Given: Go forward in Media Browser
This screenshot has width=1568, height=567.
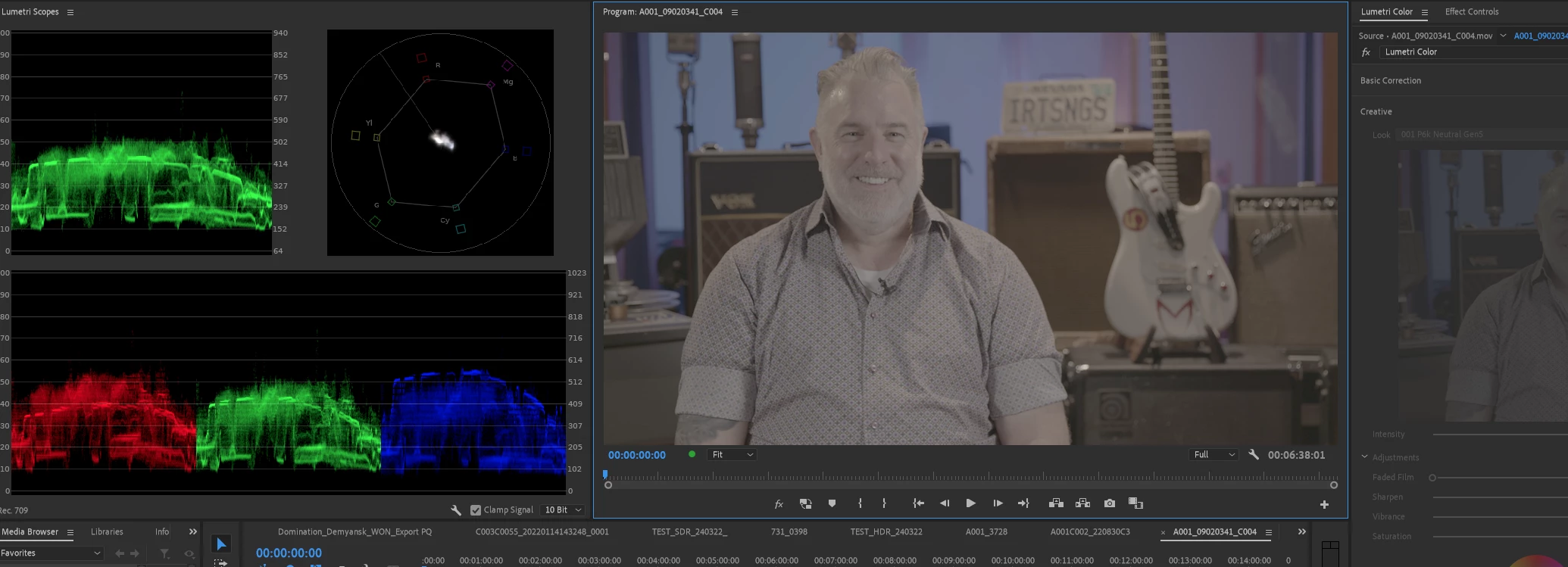Looking at the screenshot, I should pyautogui.click(x=135, y=553).
